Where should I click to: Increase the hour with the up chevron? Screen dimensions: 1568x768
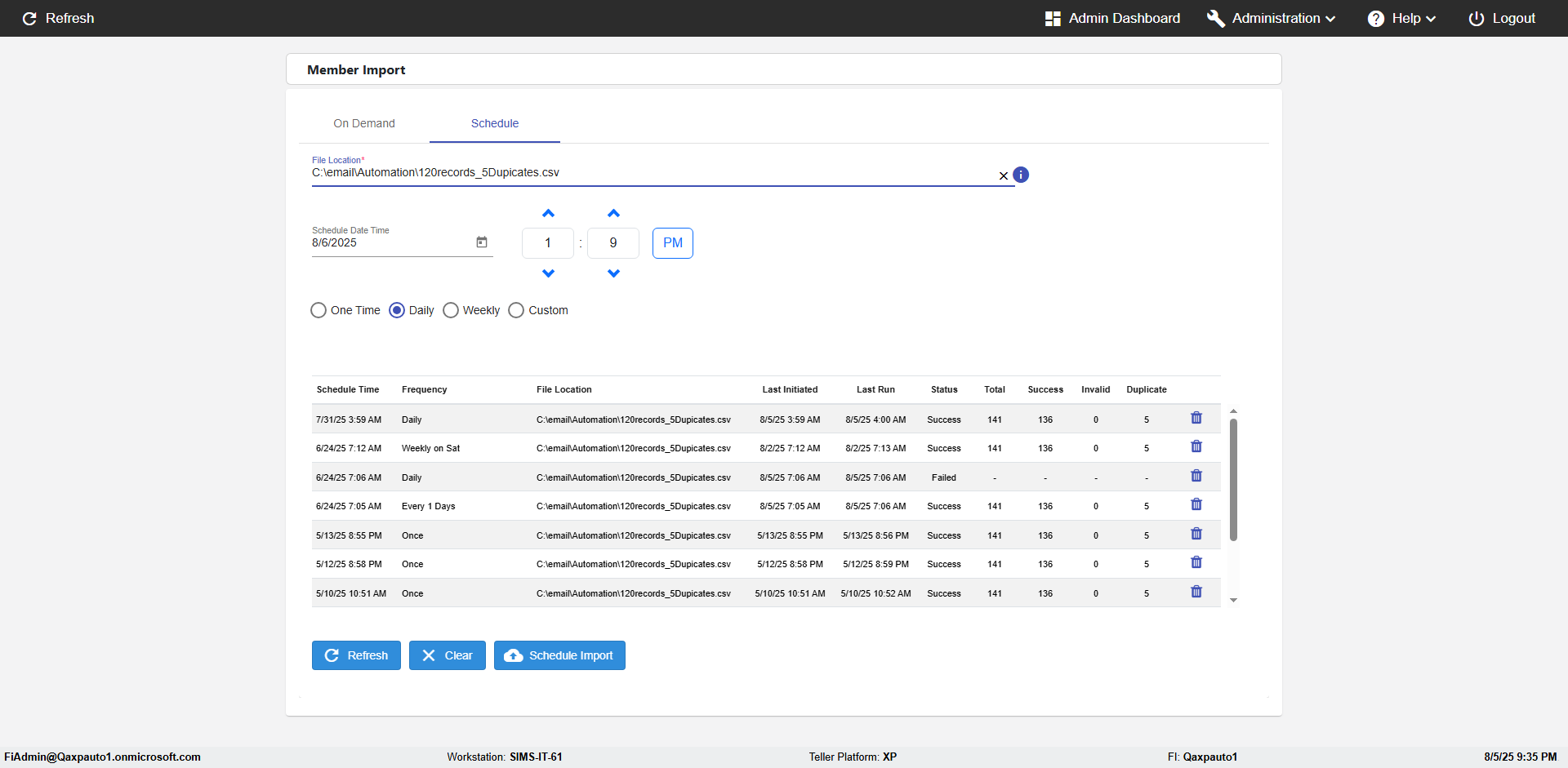tap(548, 214)
